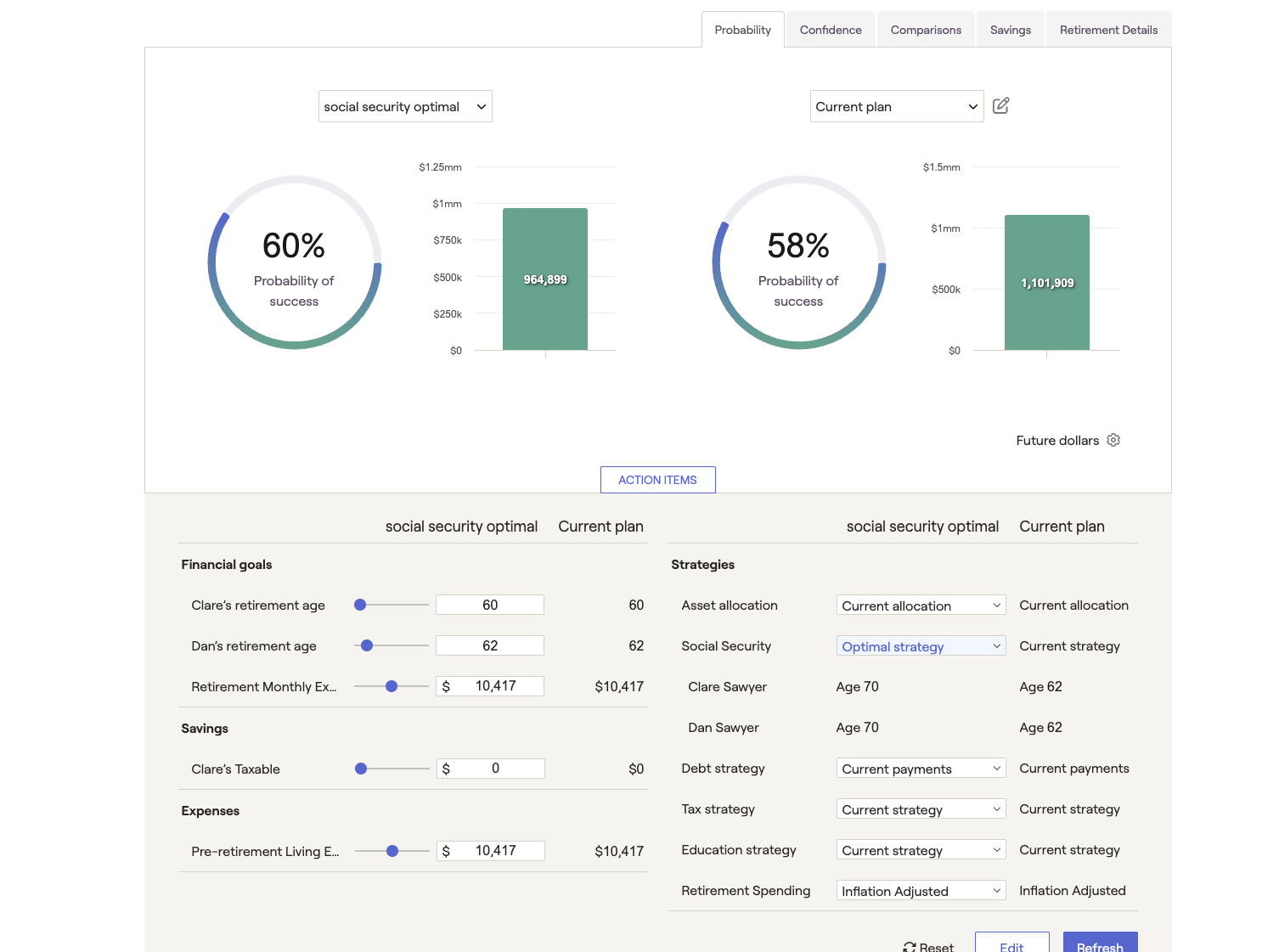Image resolution: width=1279 pixels, height=952 pixels.
Task: Expand the Debt strategy Current payments dropdown
Action: coord(921,769)
